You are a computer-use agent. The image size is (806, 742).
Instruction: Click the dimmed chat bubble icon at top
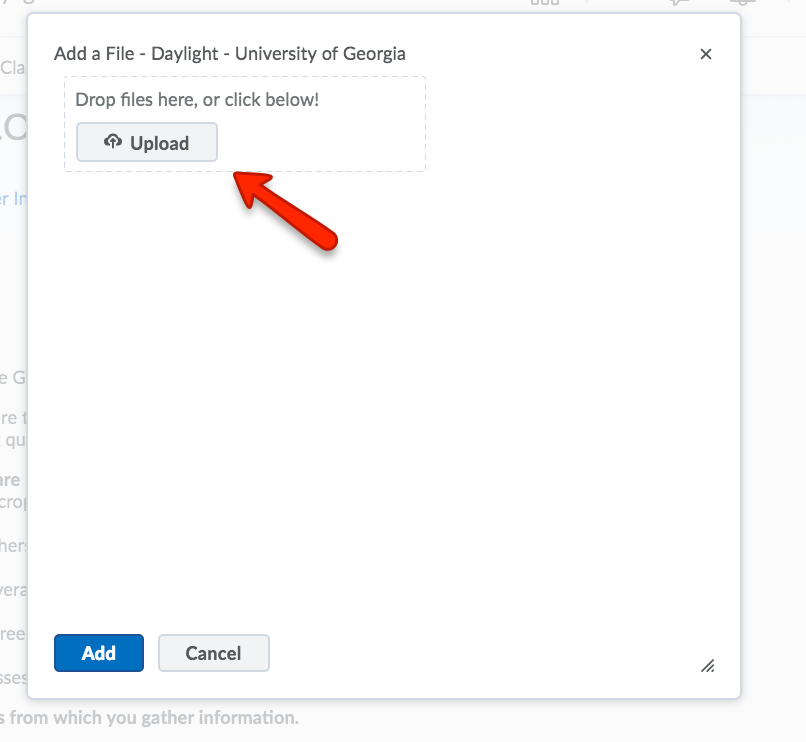(x=680, y=4)
